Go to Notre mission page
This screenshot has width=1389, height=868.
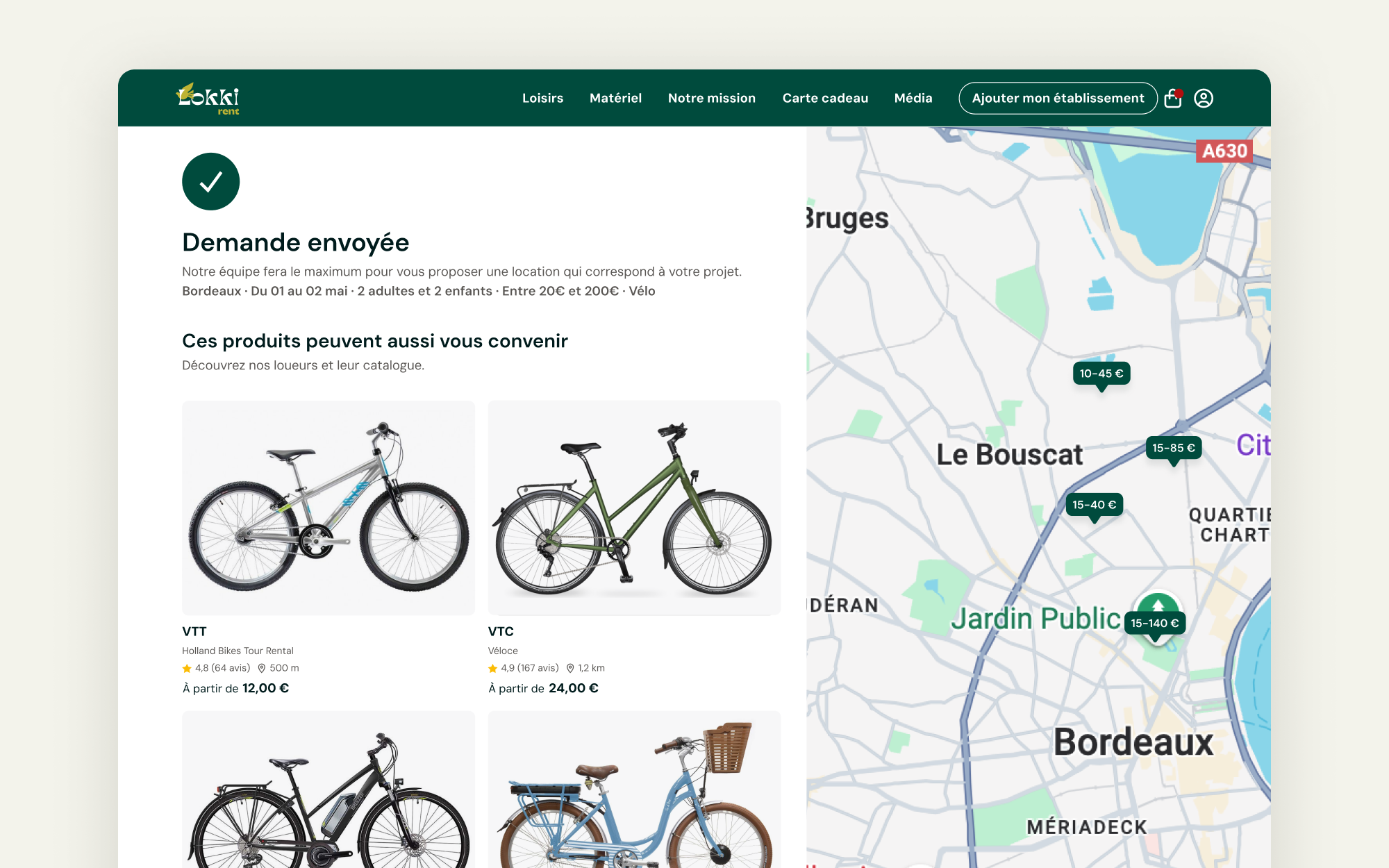pyautogui.click(x=712, y=99)
